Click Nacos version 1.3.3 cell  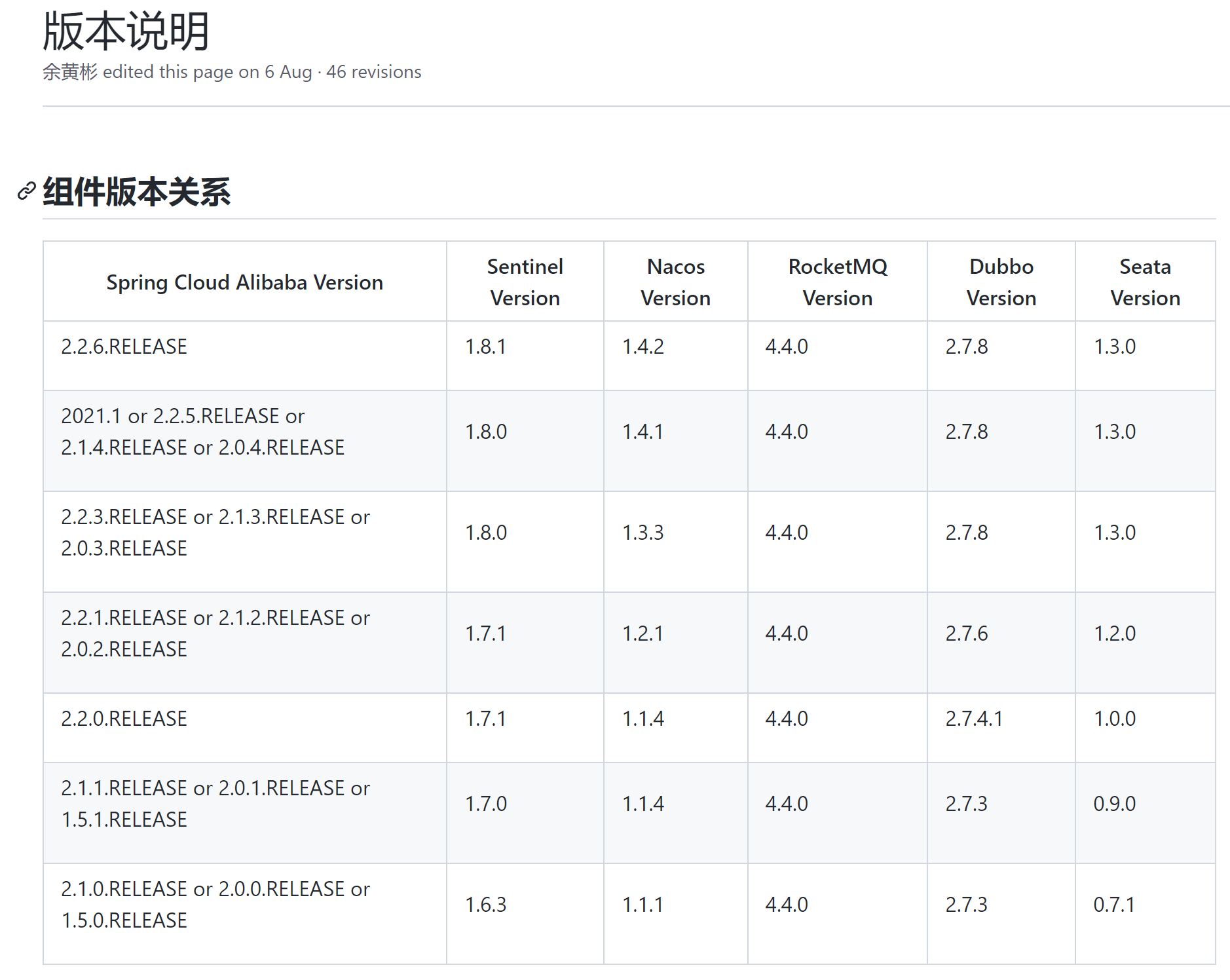[676, 542]
